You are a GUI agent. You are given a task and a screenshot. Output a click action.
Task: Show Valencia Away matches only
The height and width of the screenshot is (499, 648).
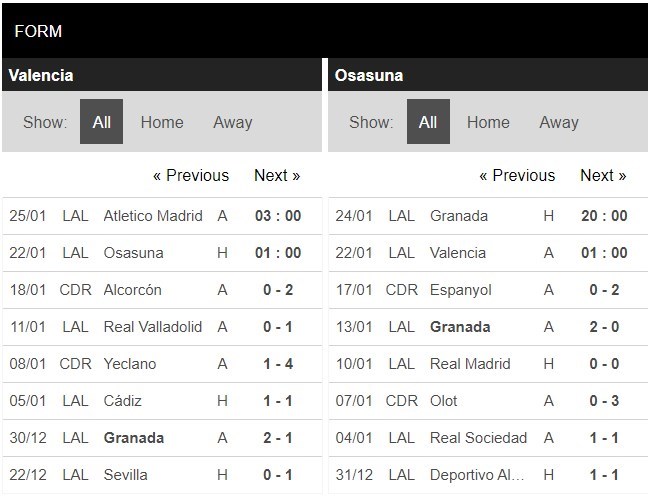point(233,122)
